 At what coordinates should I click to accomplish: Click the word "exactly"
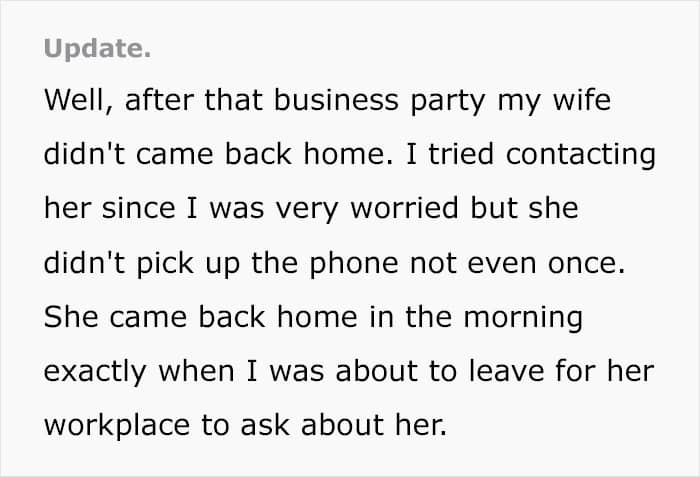pos(95,372)
